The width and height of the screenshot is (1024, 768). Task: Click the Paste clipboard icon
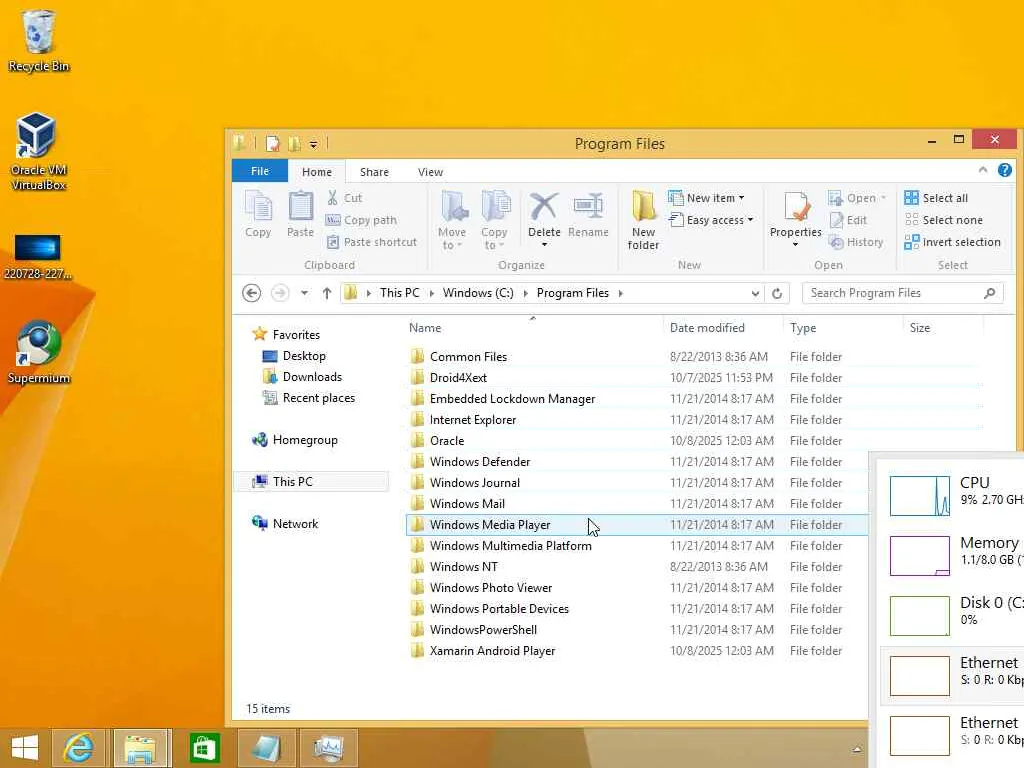(300, 207)
